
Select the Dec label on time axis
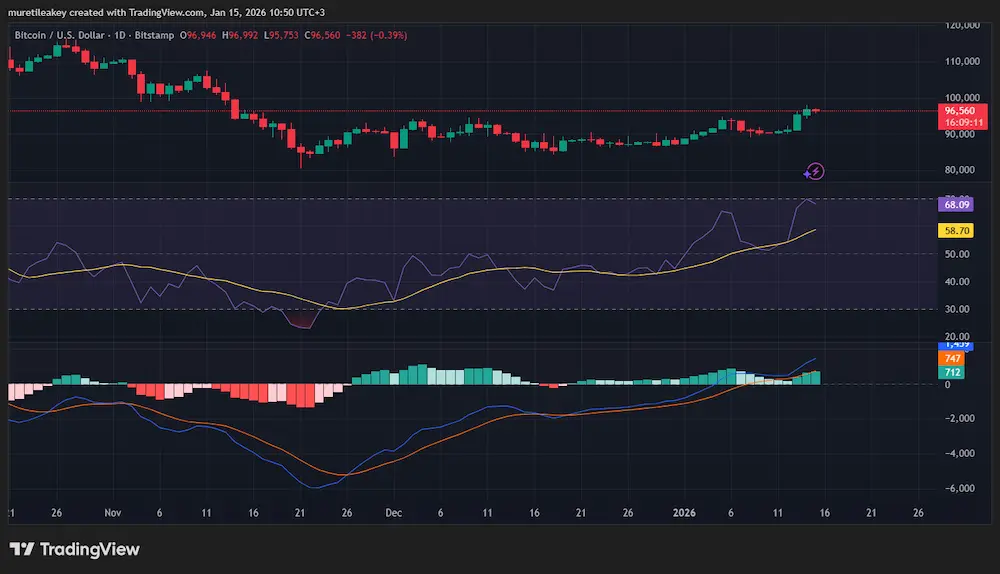click(x=393, y=512)
